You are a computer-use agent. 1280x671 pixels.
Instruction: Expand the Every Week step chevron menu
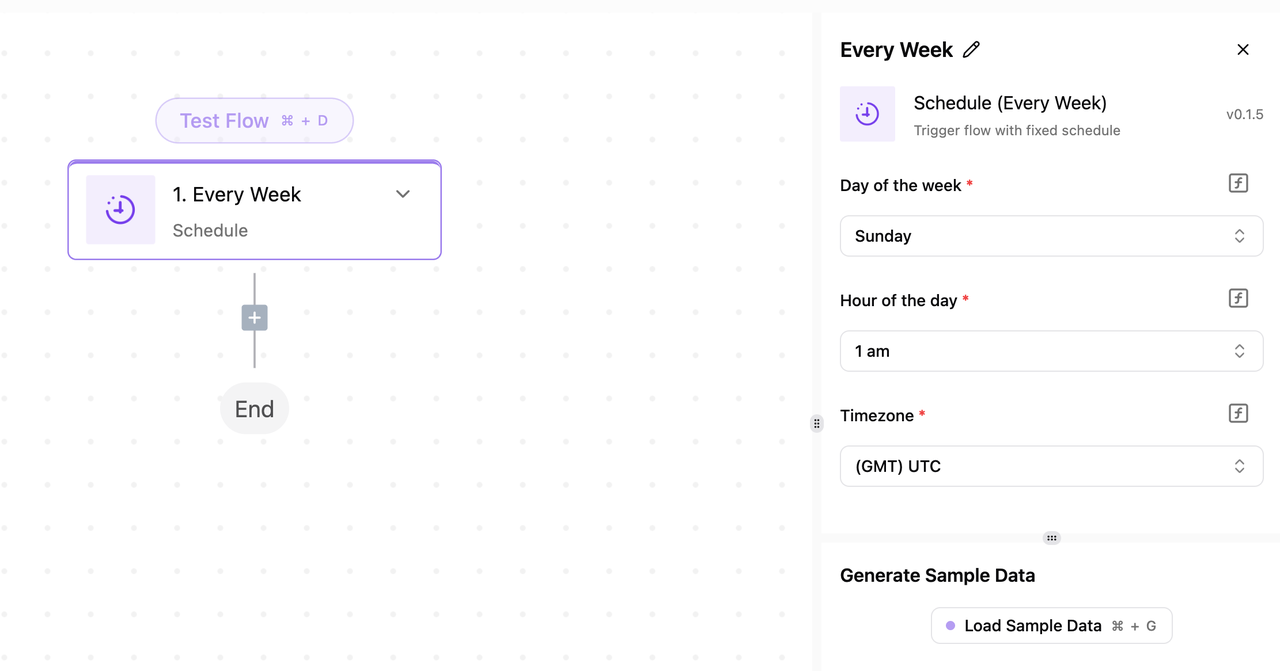point(403,194)
